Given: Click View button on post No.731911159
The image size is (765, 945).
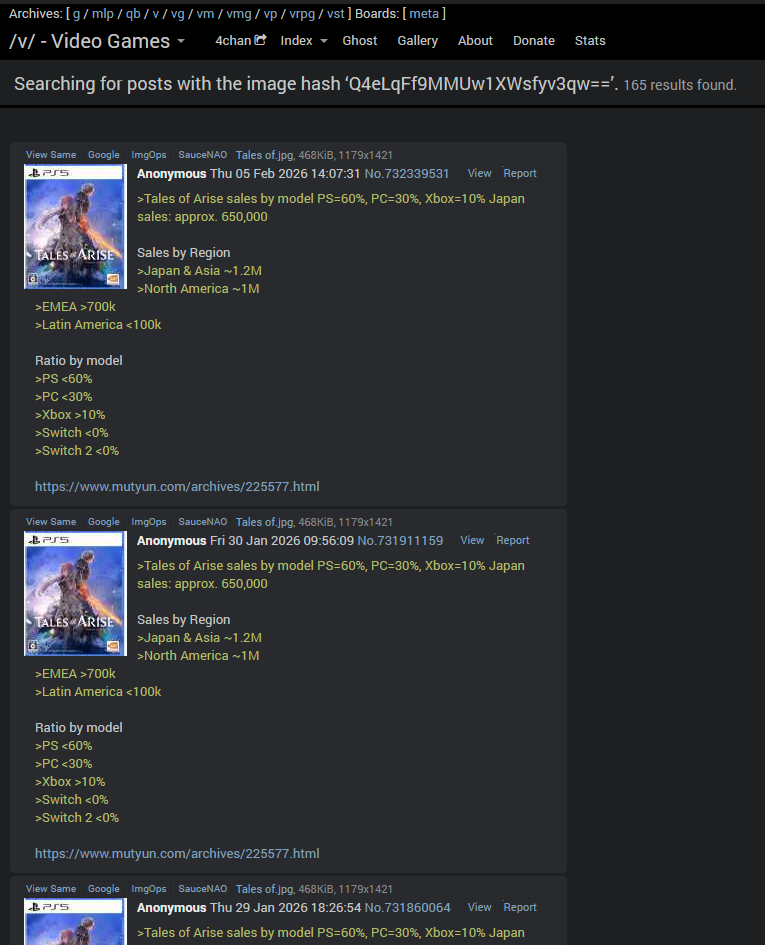Looking at the screenshot, I should [x=472, y=540].
